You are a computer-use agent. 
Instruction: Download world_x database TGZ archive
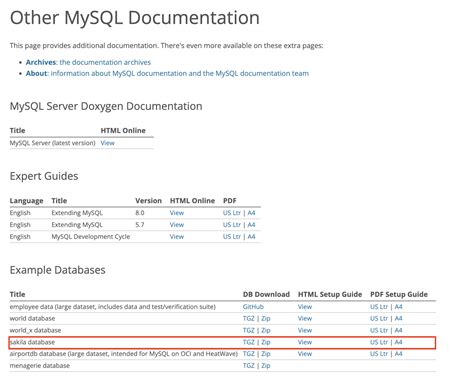click(x=249, y=330)
